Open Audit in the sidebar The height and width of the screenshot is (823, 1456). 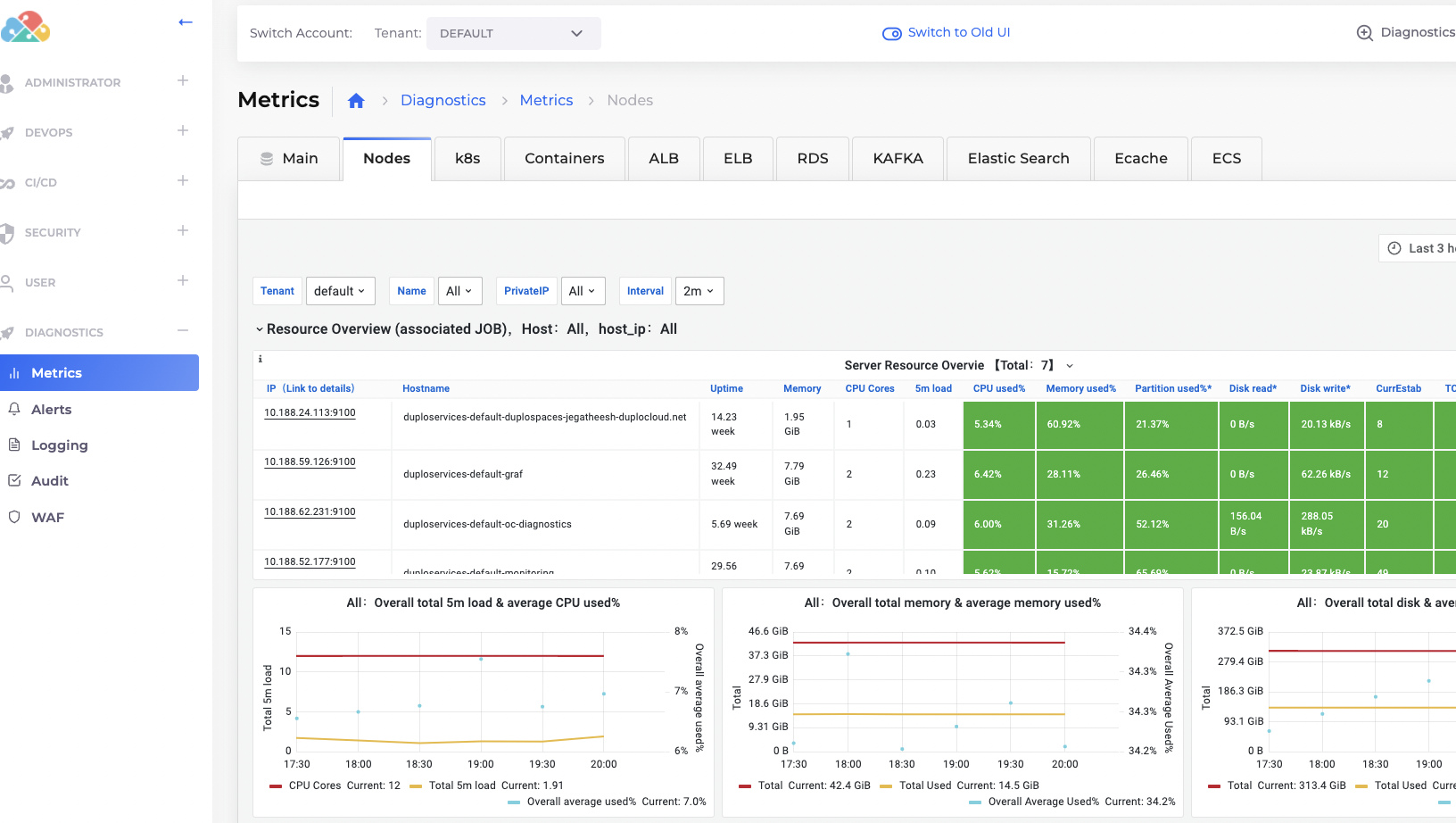pos(49,481)
